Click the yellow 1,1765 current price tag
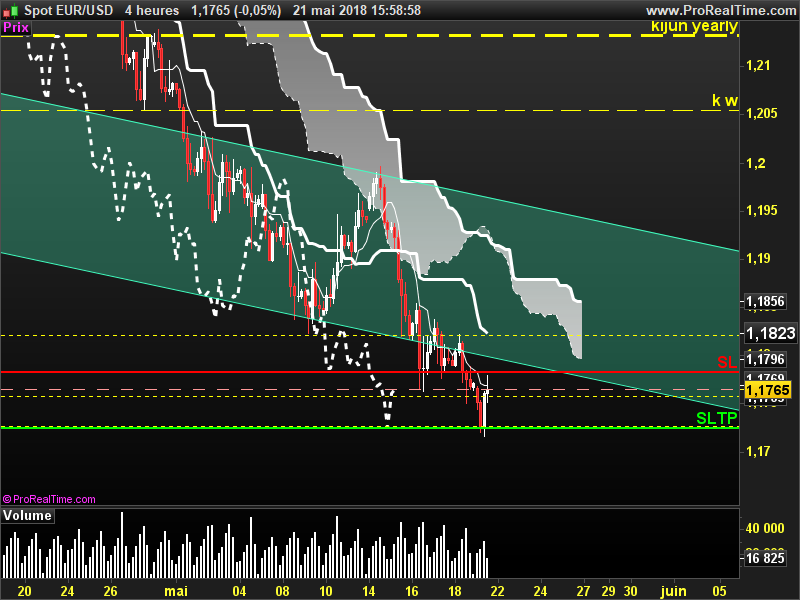 (x=768, y=390)
